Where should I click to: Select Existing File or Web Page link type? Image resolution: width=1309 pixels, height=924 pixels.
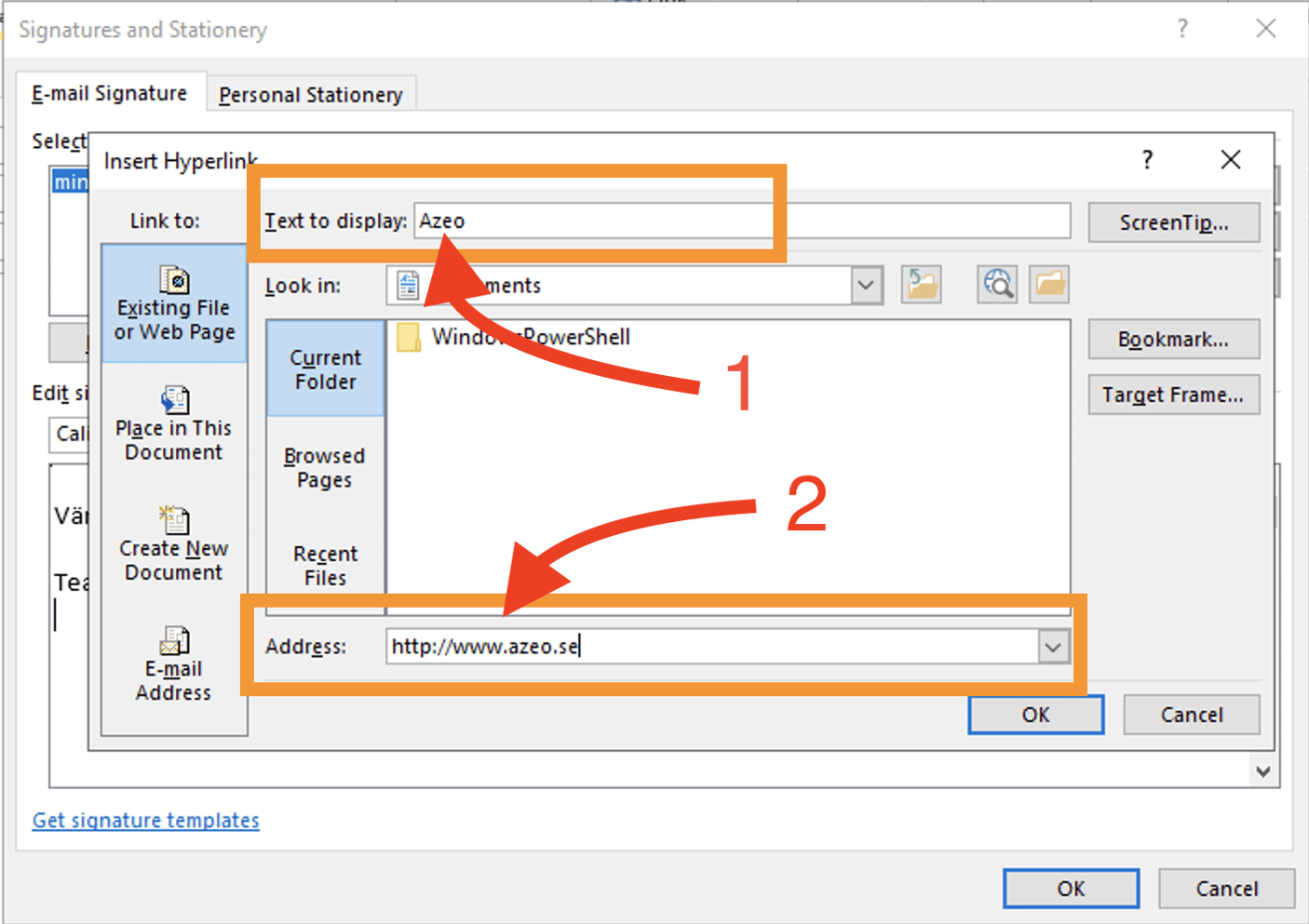pos(174,303)
